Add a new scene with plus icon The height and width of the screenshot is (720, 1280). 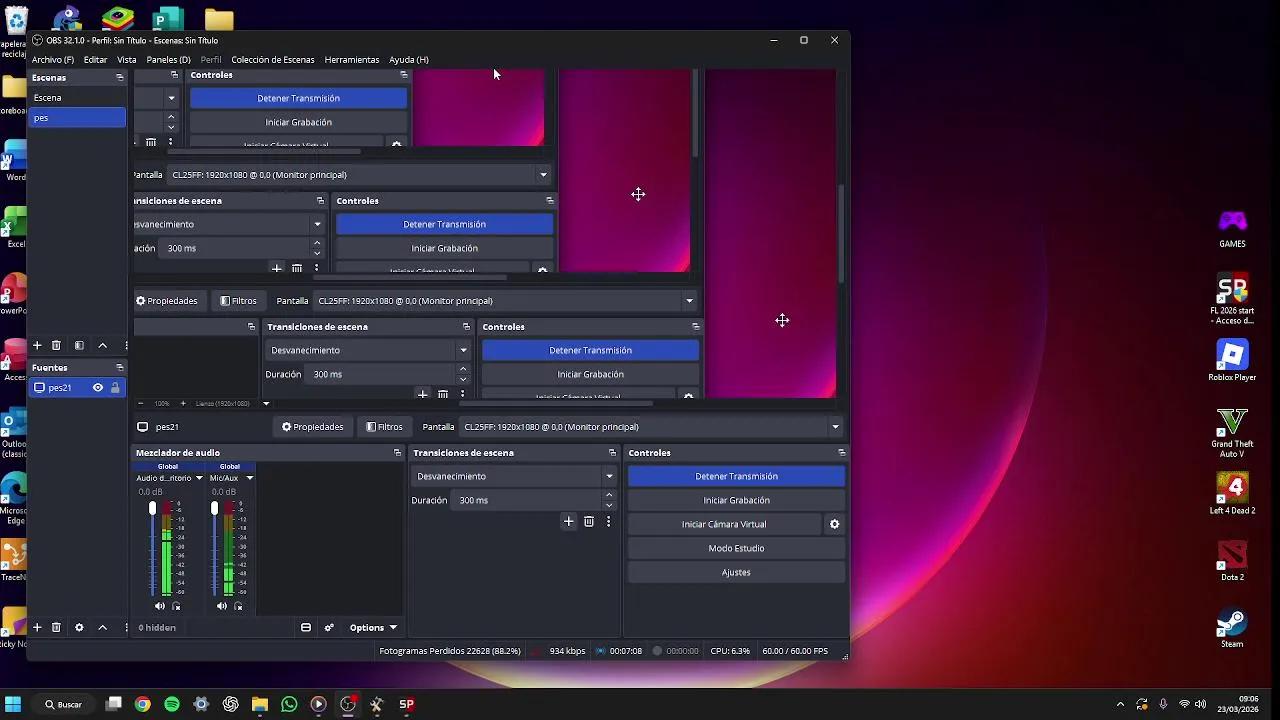tap(37, 345)
